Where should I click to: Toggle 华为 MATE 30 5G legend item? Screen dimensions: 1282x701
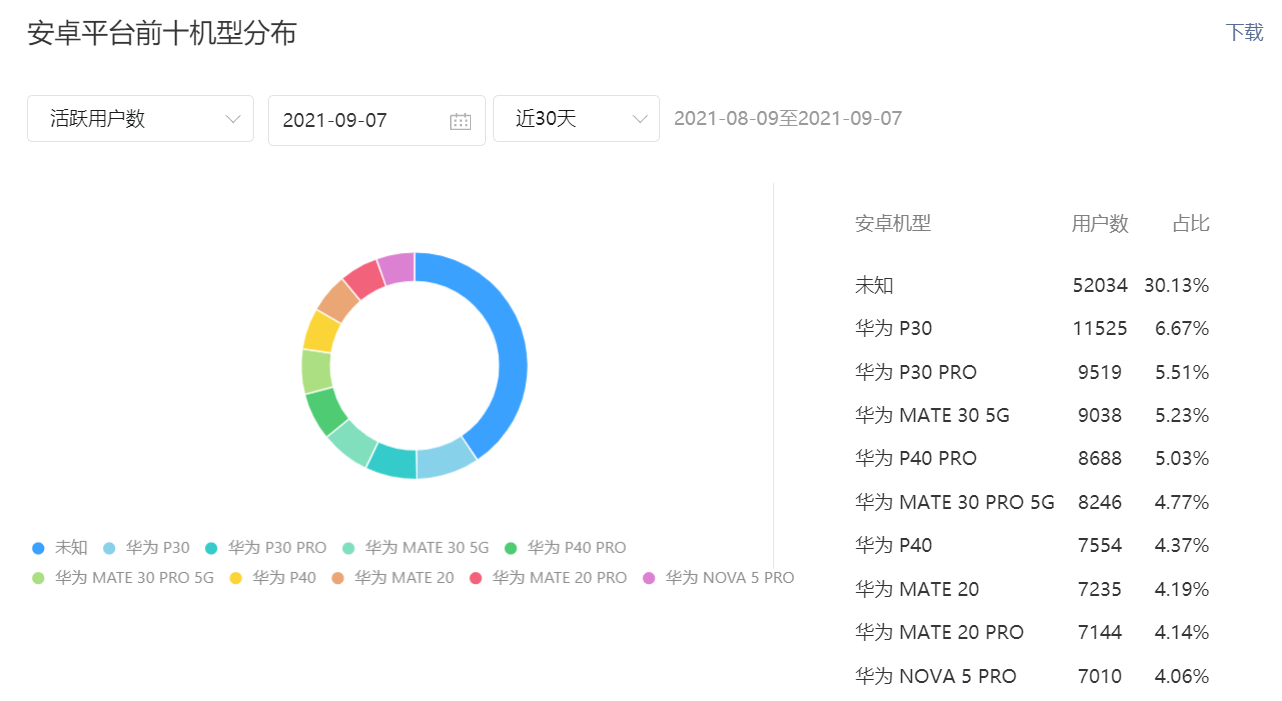415,548
